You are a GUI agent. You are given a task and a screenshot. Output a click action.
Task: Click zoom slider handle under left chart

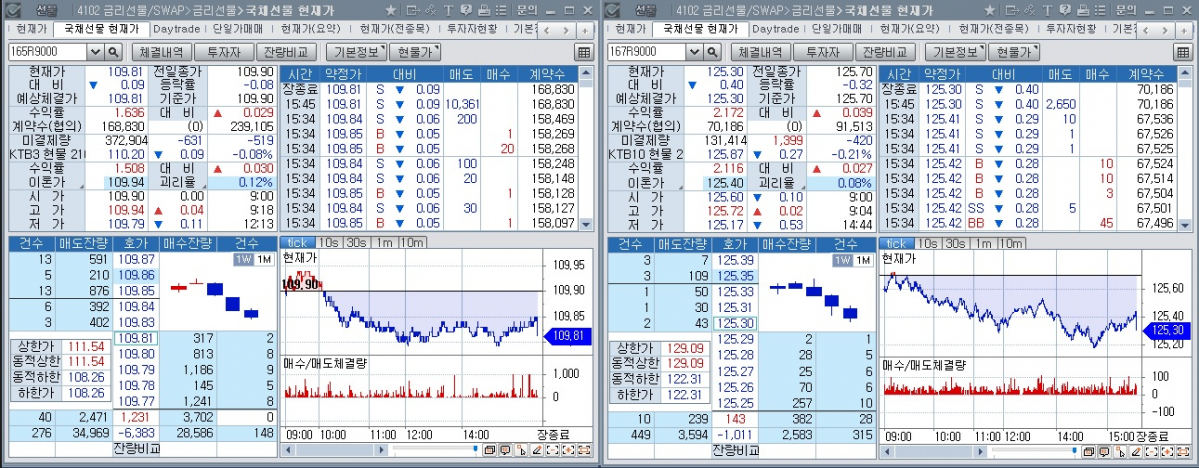coord(476,450)
